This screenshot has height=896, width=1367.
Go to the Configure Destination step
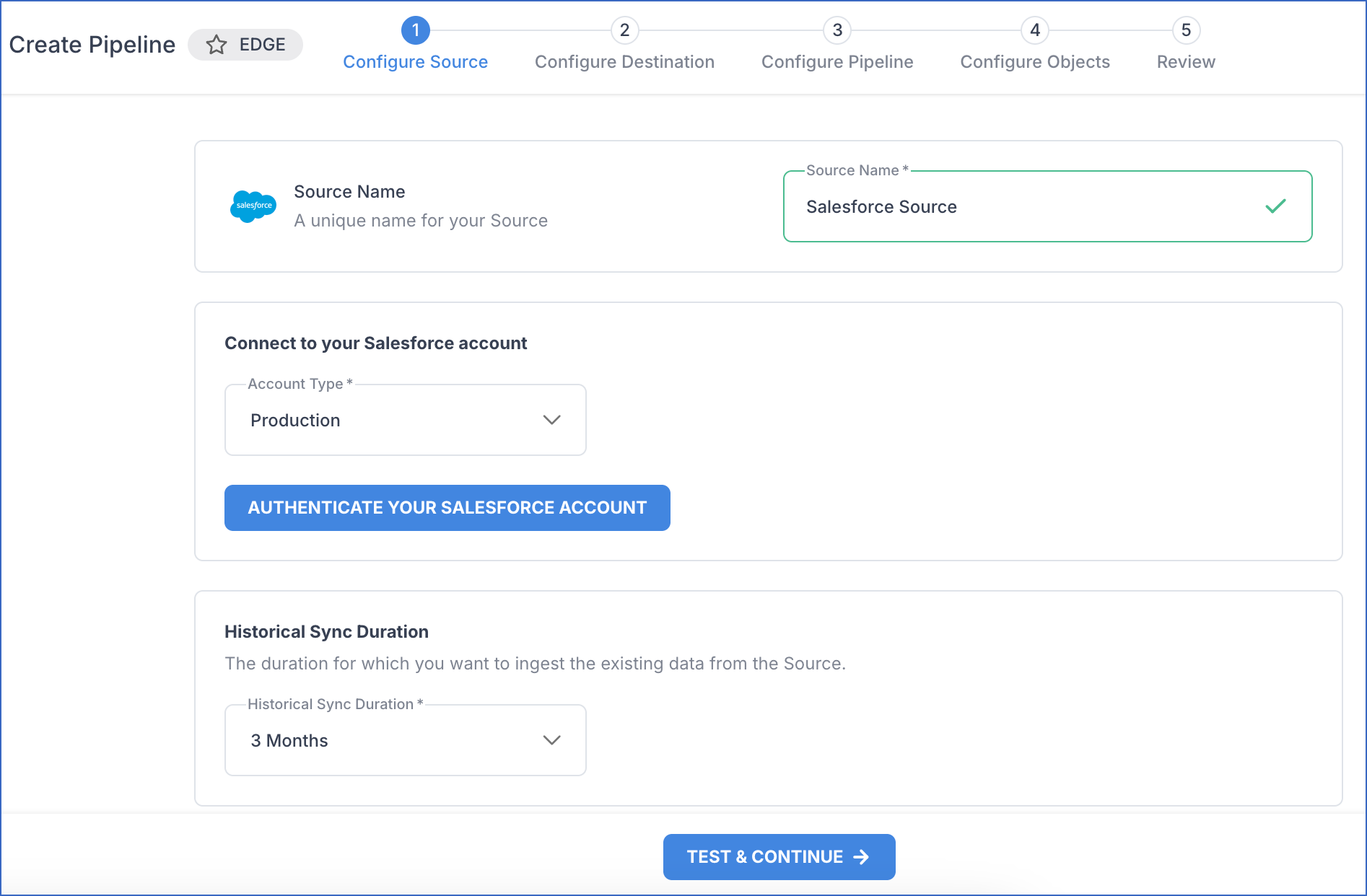tap(625, 62)
